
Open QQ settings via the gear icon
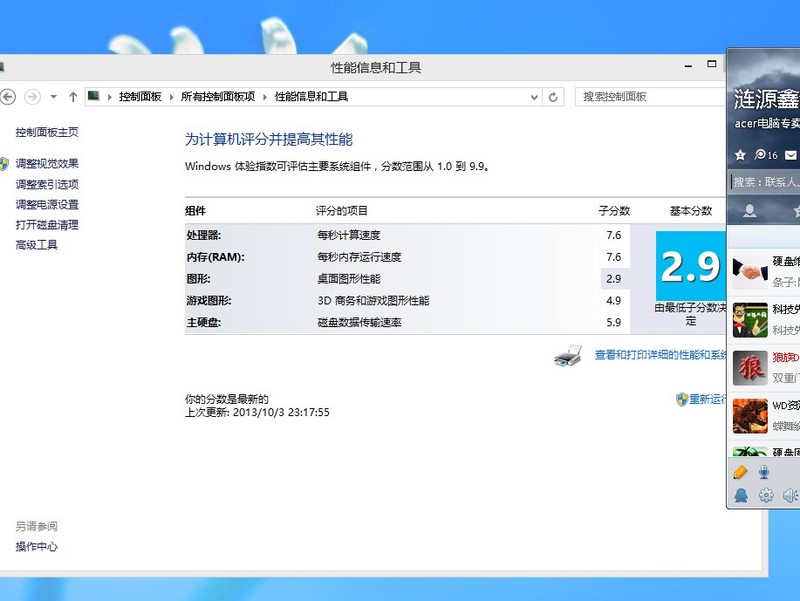[766, 495]
